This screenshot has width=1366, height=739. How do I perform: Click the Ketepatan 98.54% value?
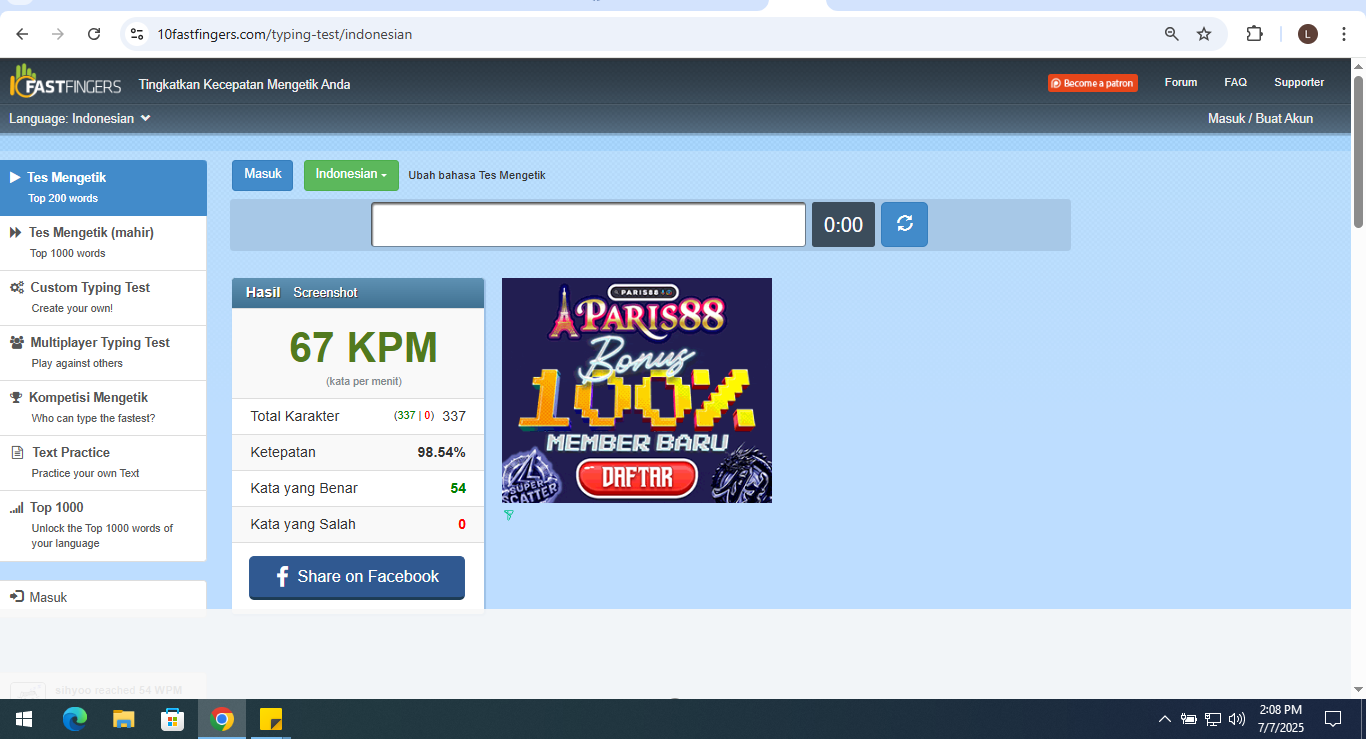click(x=441, y=452)
